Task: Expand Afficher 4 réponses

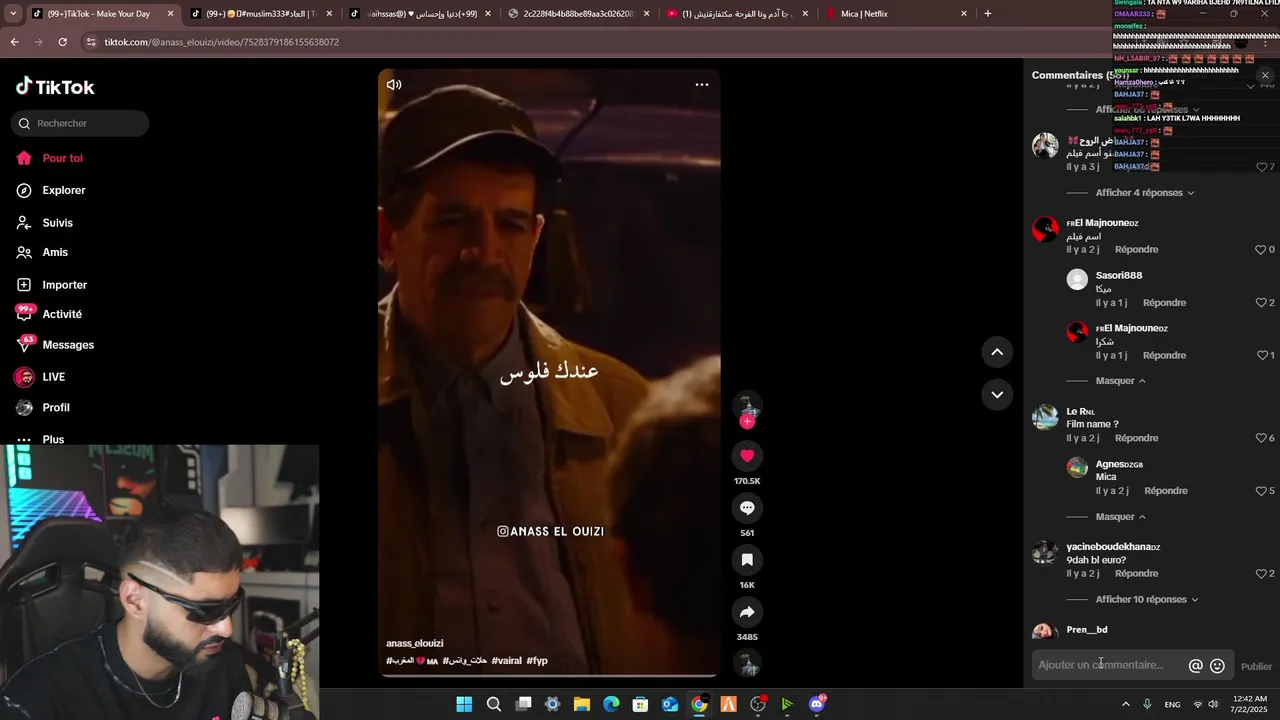Action: [1144, 193]
